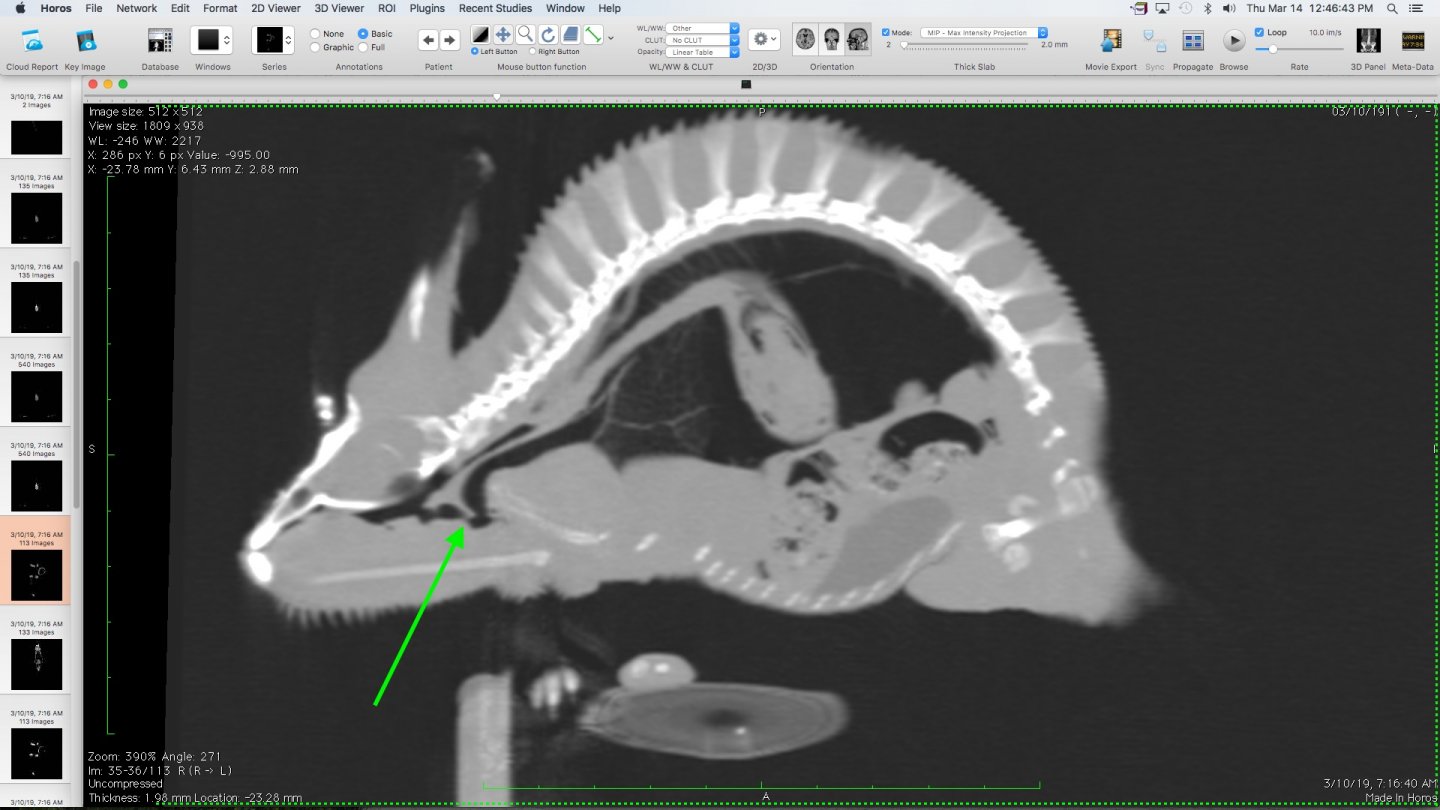Image resolution: width=1440 pixels, height=810 pixels.
Task: Open the 2D/3D gear dropdown
Action: 764,39
